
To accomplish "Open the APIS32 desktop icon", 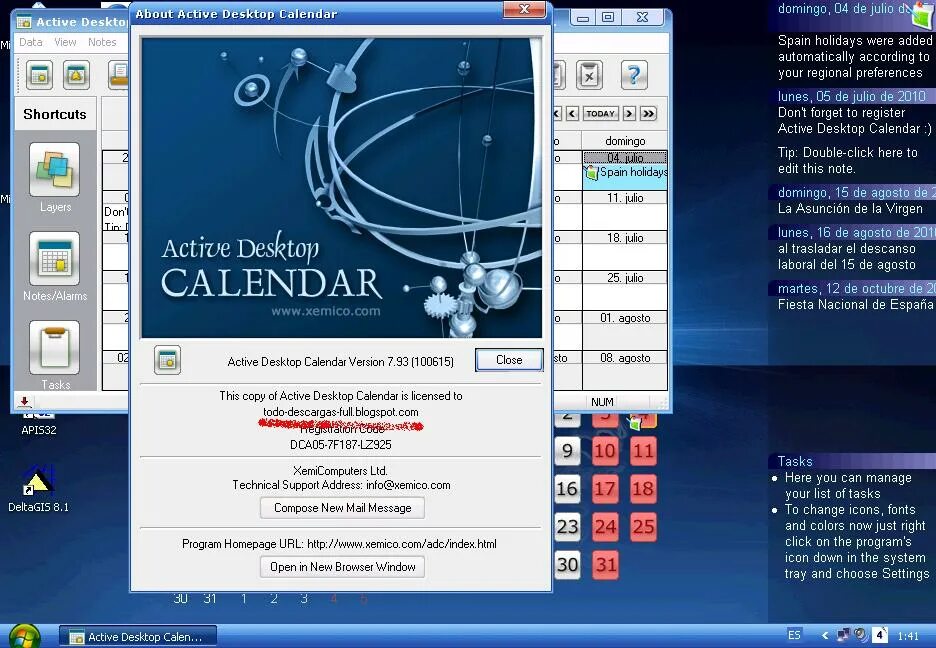I will click(x=38, y=422).
